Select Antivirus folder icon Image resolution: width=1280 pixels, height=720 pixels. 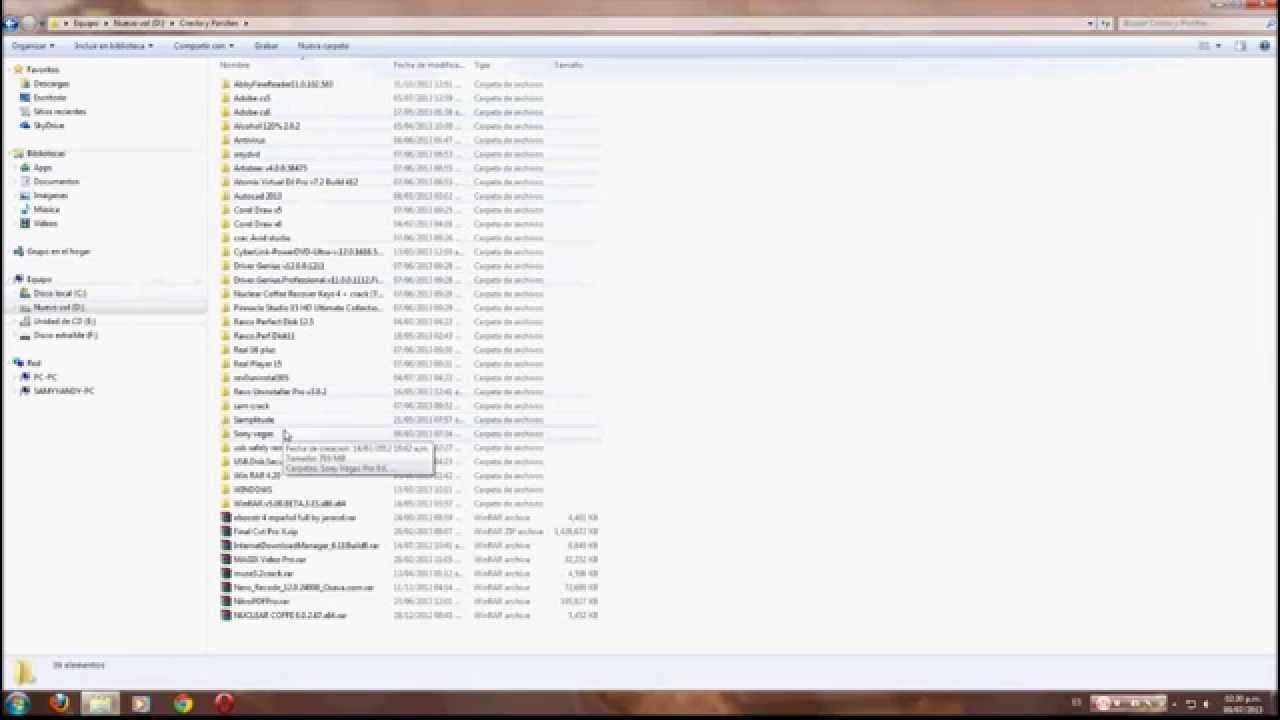click(226, 141)
